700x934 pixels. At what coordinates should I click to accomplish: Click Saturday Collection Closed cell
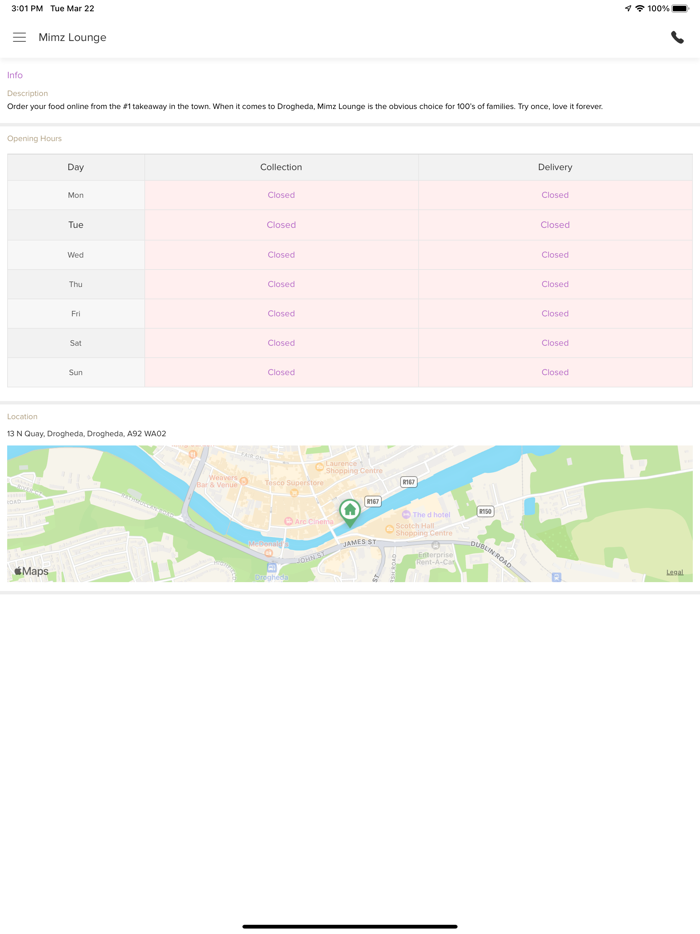click(x=281, y=343)
